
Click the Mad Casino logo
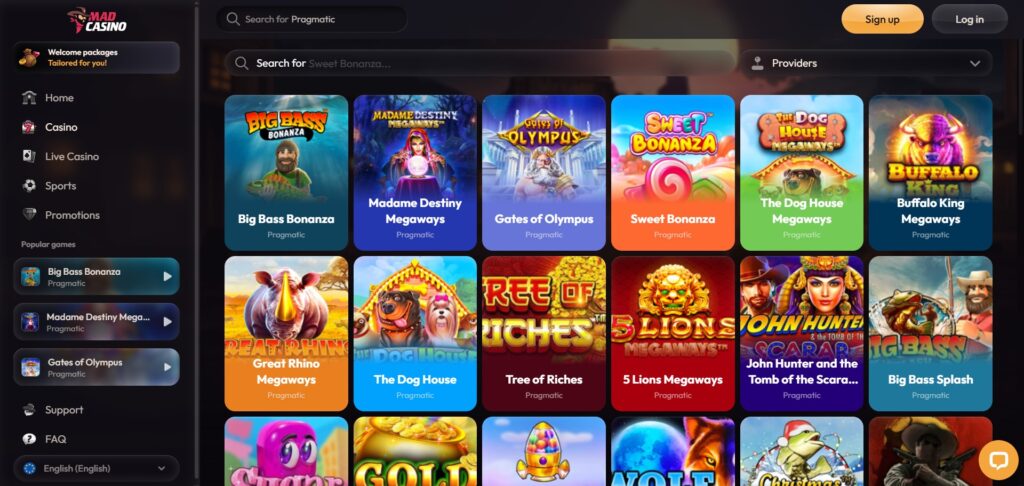97,20
